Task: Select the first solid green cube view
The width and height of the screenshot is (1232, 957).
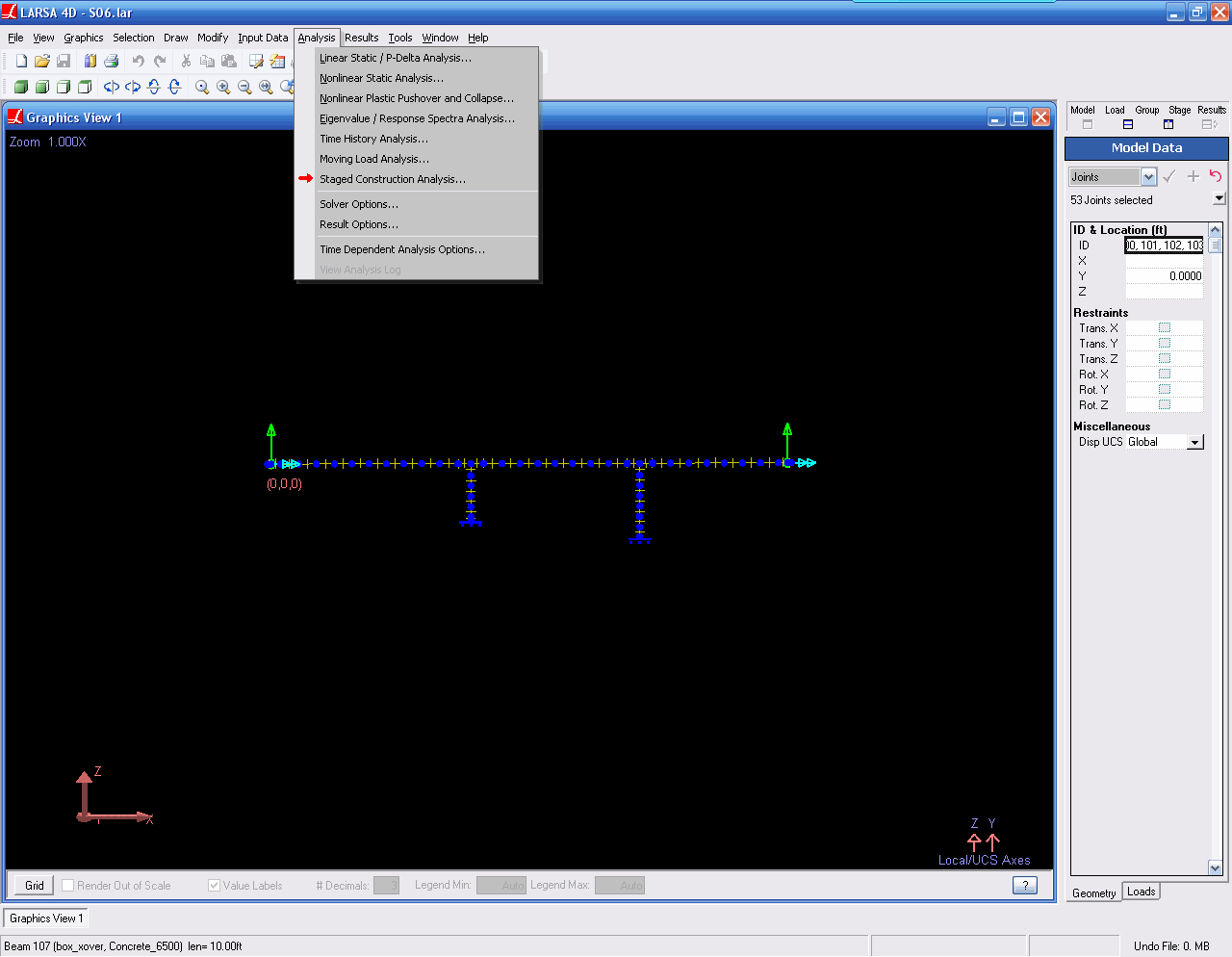Action: point(21,87)
